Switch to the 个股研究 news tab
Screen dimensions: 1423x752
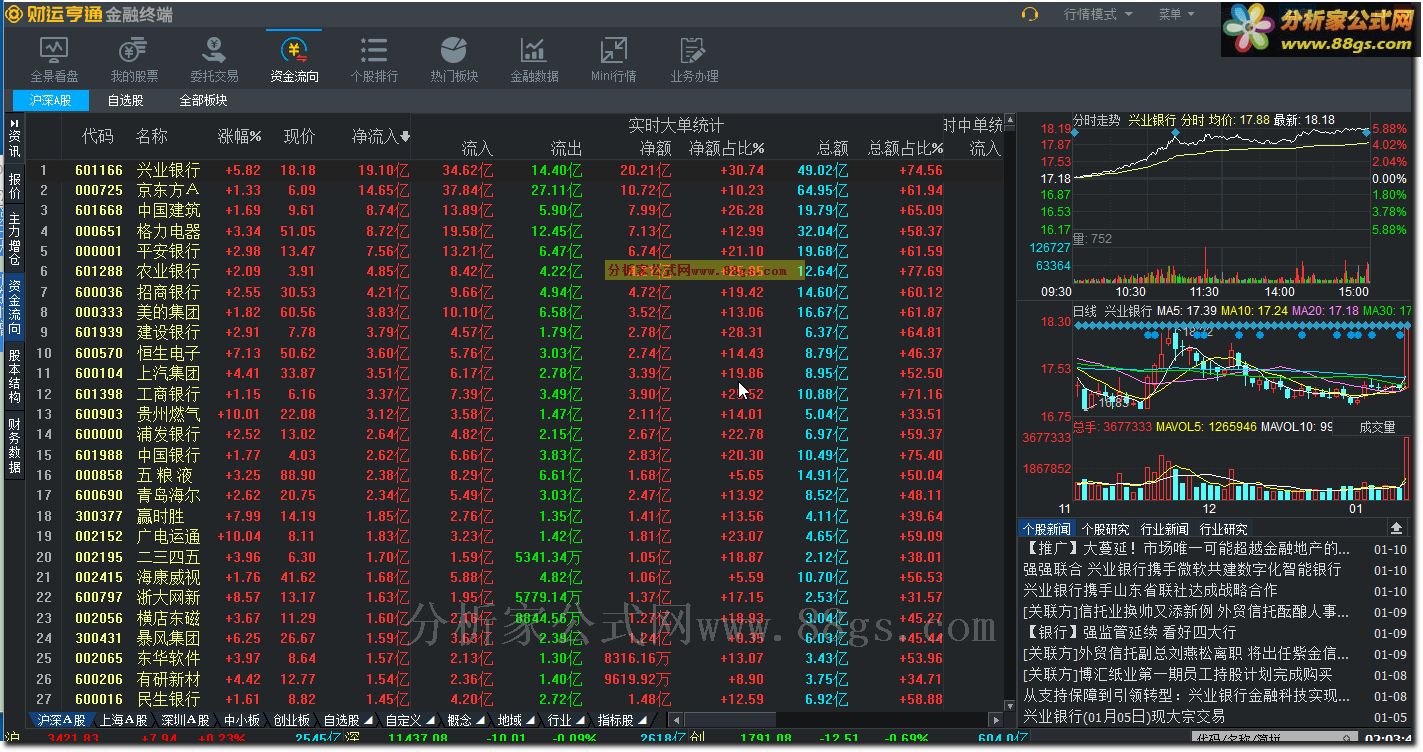pyautogui.click(x=1105, y=529)
